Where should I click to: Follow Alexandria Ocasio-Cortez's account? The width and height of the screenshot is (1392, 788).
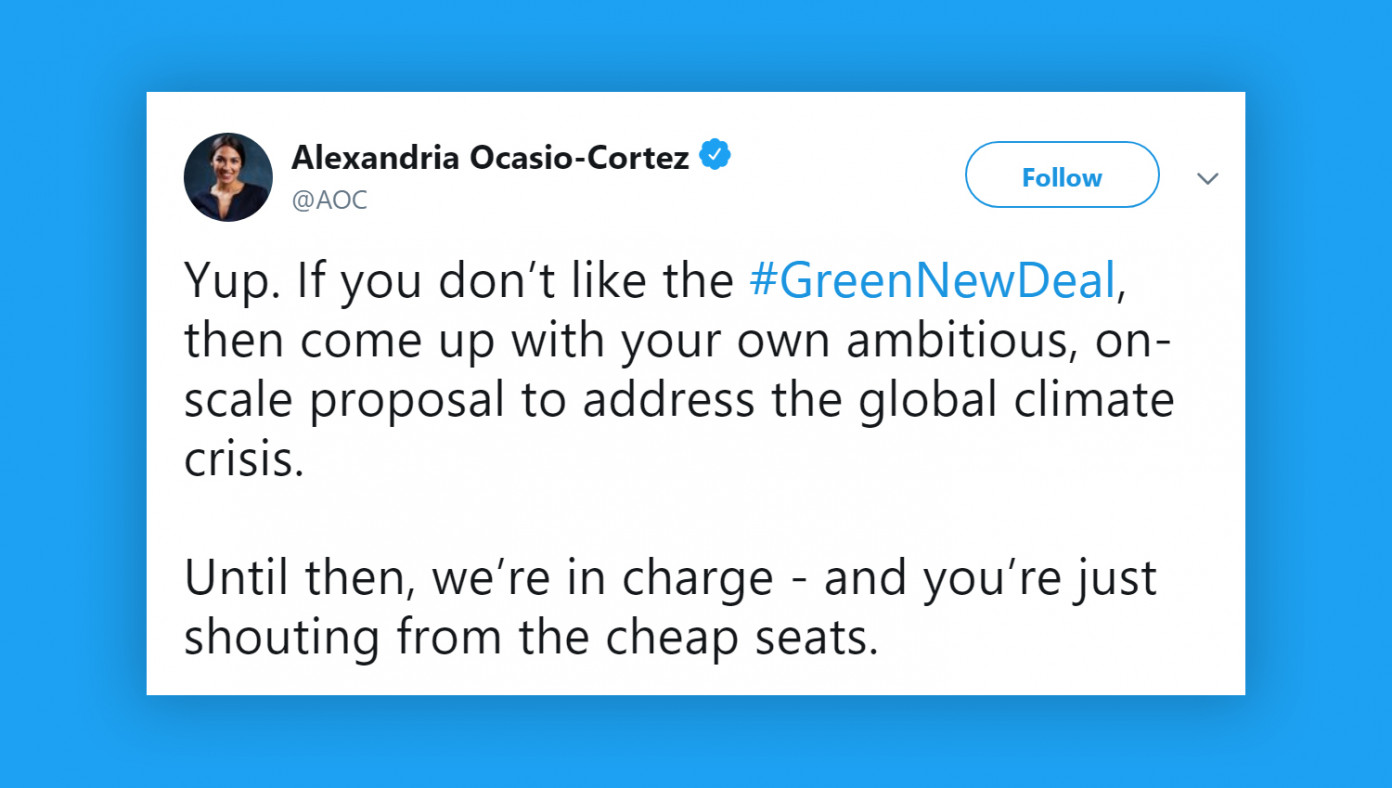1062,175
